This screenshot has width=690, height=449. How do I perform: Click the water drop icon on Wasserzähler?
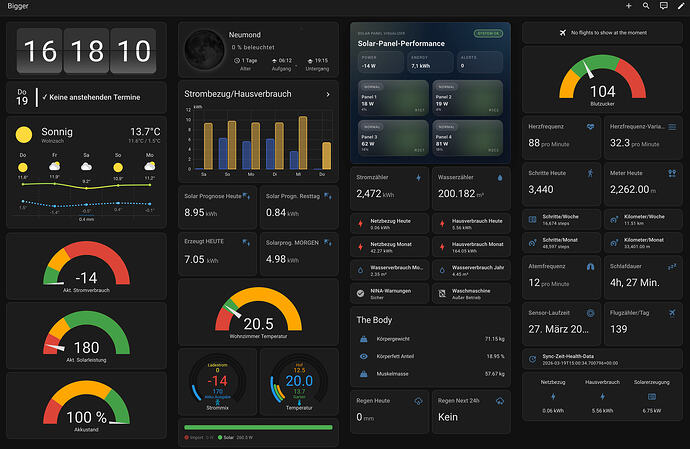[500, 177]
